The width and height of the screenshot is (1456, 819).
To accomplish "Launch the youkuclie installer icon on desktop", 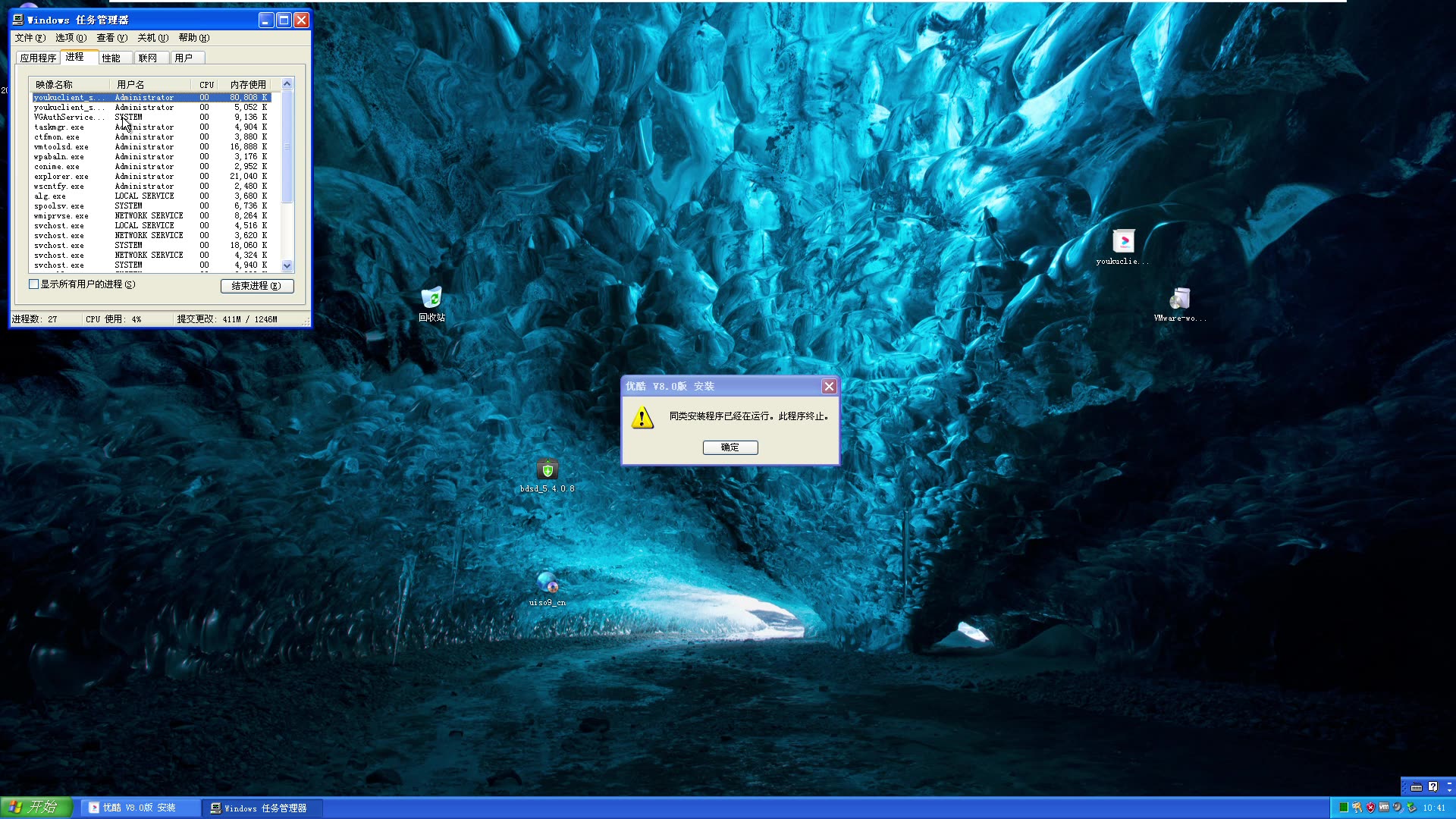I will coord(1124,243).
